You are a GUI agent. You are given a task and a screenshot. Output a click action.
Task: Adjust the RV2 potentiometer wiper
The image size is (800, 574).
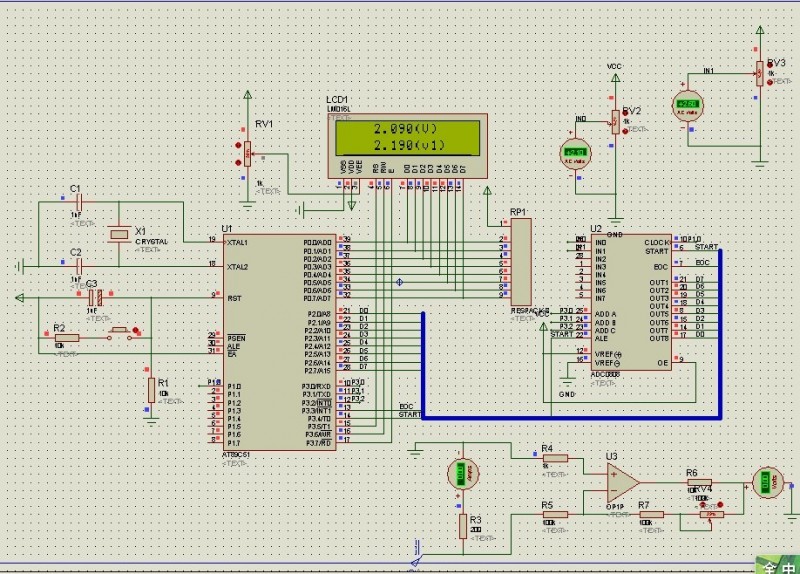coord(612,123)
